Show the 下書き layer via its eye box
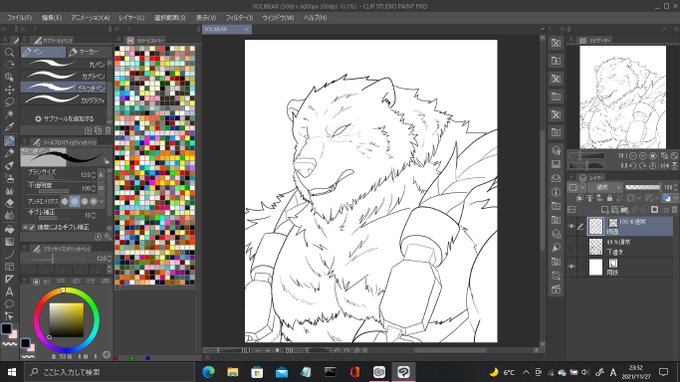Image resolution: width=680 pixels, height=382 pixels. click(571, 246)
